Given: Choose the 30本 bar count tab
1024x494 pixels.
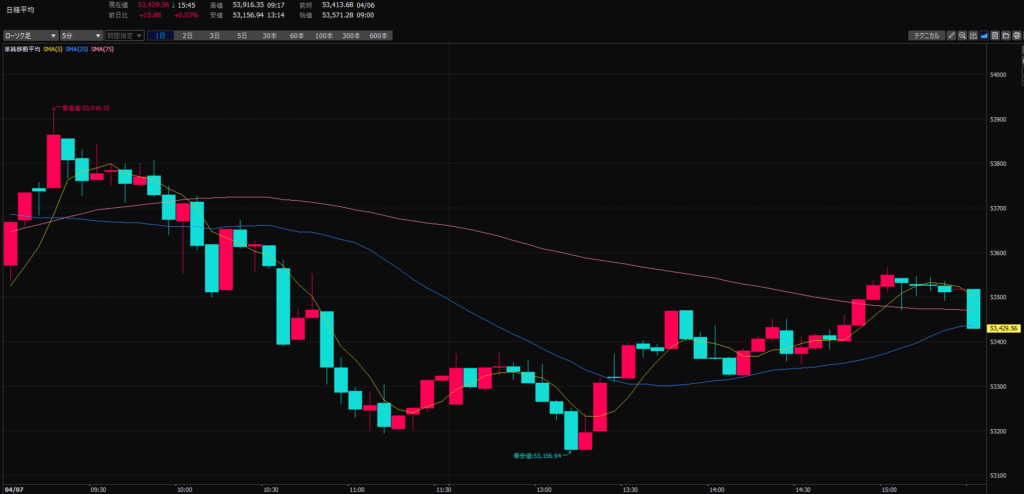Looking at the screenshot, I should pos(269,36).
